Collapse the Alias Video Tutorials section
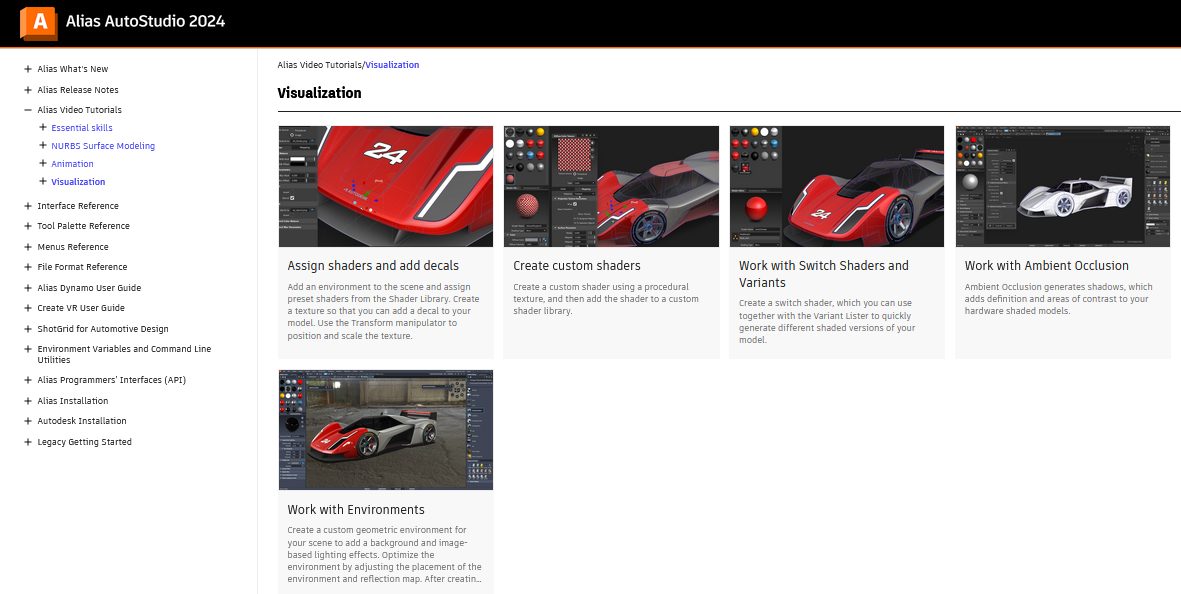Viewport: 1181px width, 594px height. (26, 110)
